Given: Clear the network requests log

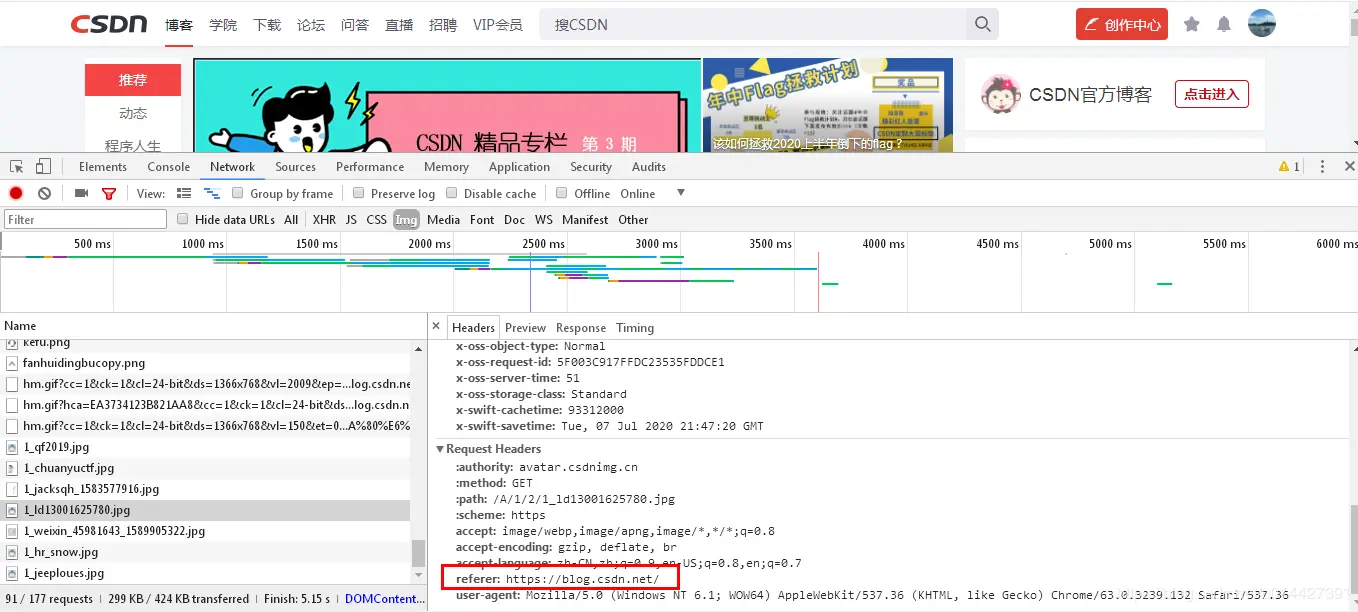Looking at the screenshot, I should click(x=44, y=193).
